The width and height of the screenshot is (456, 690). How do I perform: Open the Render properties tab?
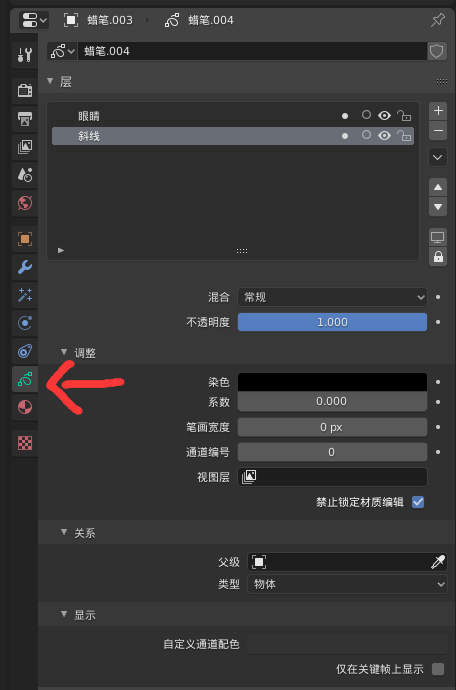tap(25, 91)
